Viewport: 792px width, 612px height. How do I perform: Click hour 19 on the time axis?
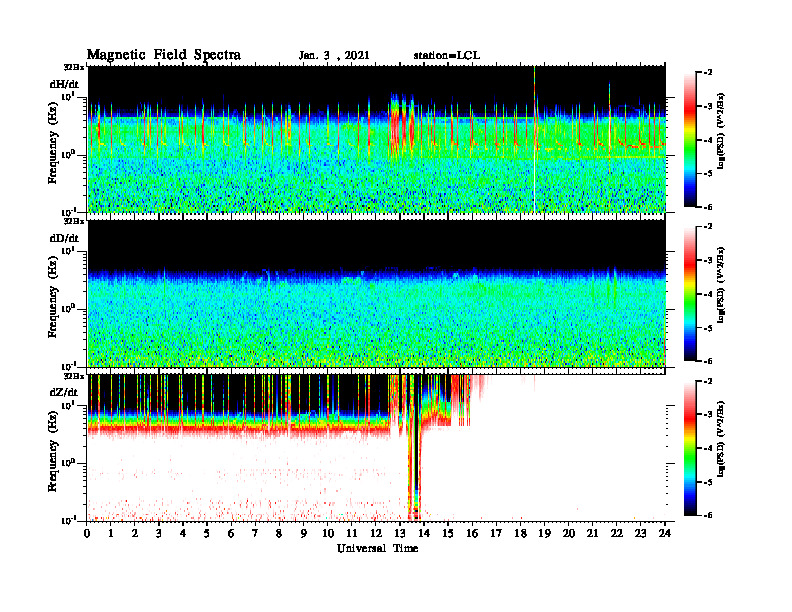tap(544, 533)
